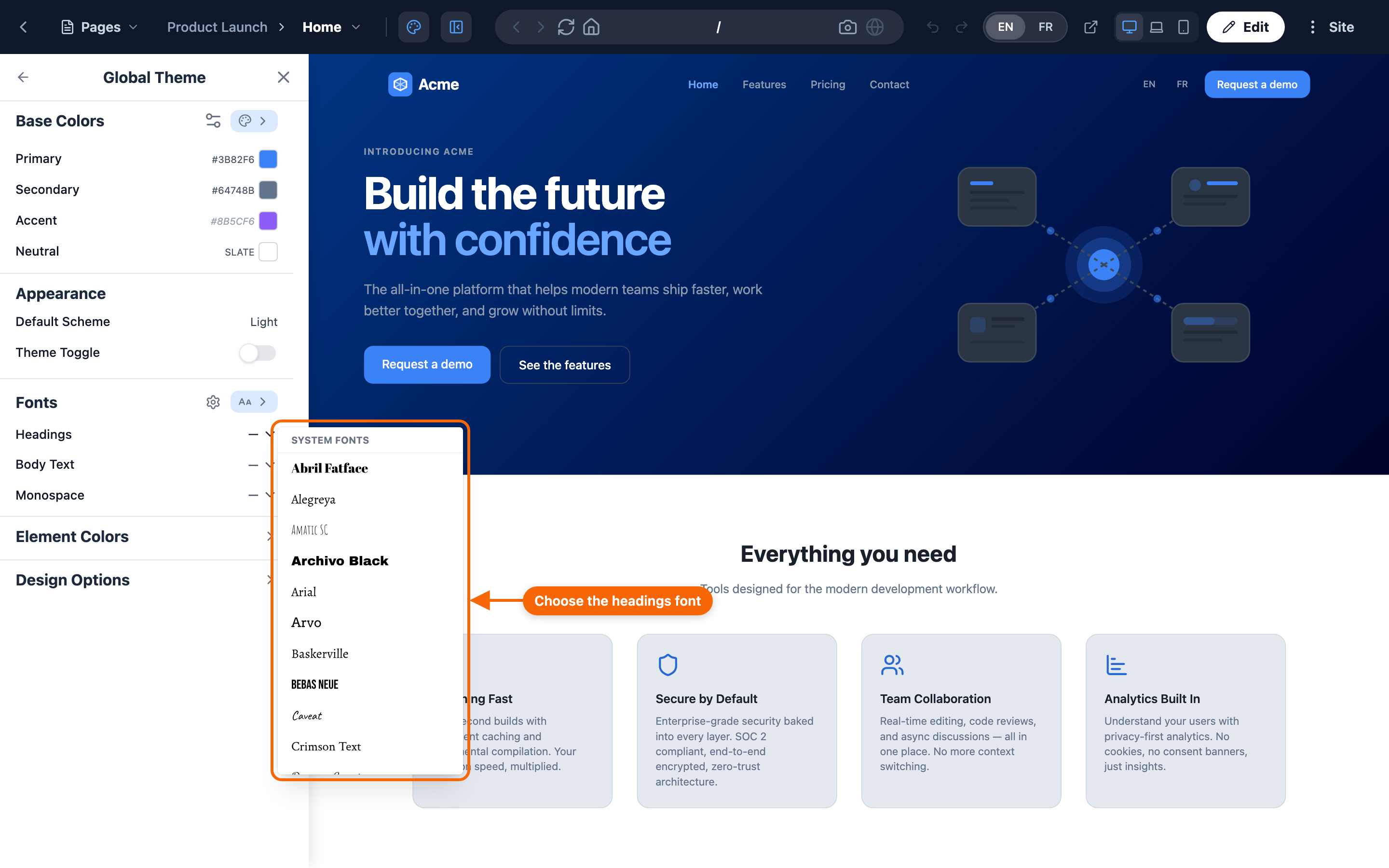Switch to mobile viewport
The height and width of the screenshot is (868, 1389).
[x=1184, y=27]
